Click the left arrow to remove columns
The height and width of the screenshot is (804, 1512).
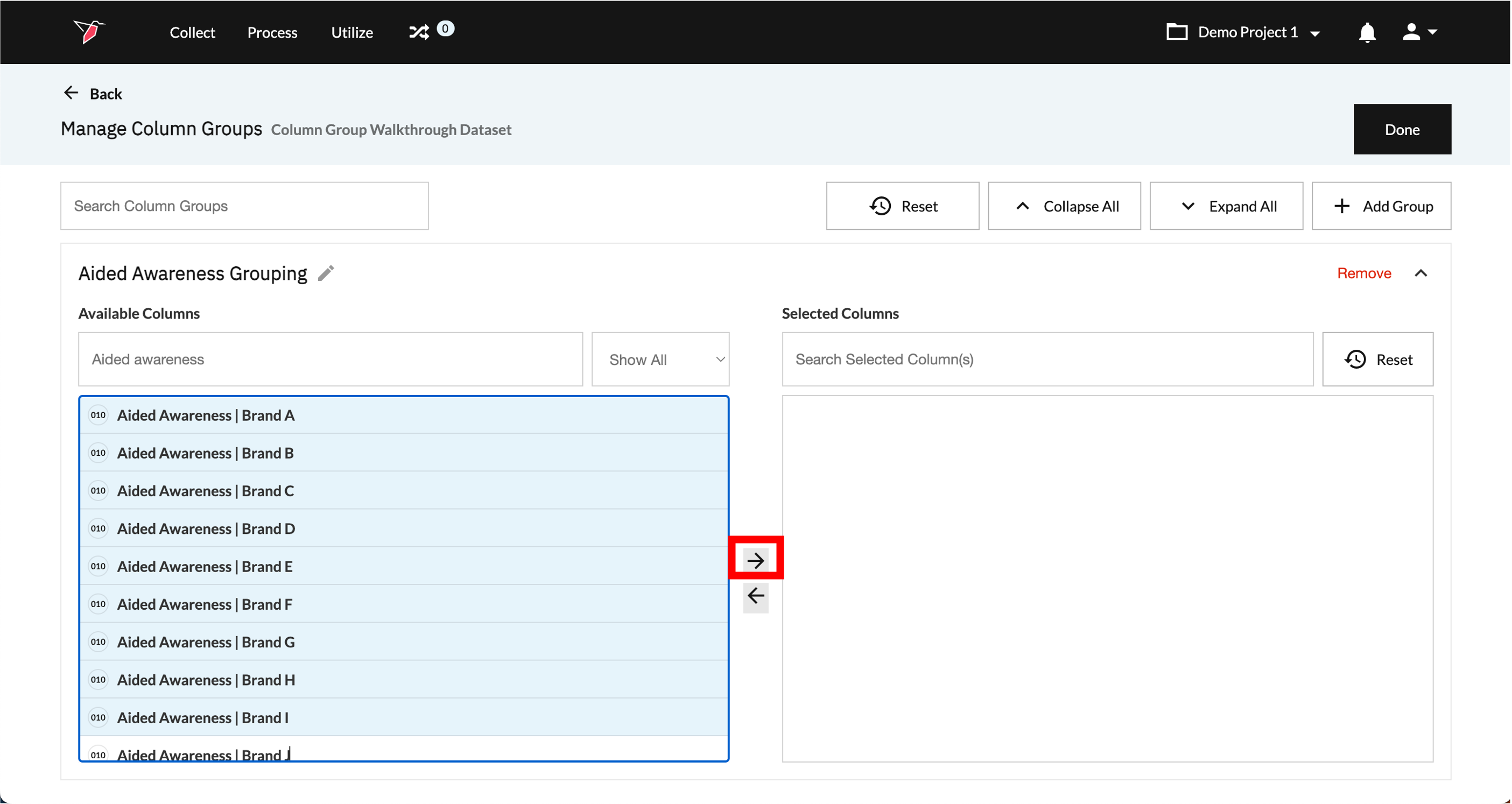pos(755,596)
